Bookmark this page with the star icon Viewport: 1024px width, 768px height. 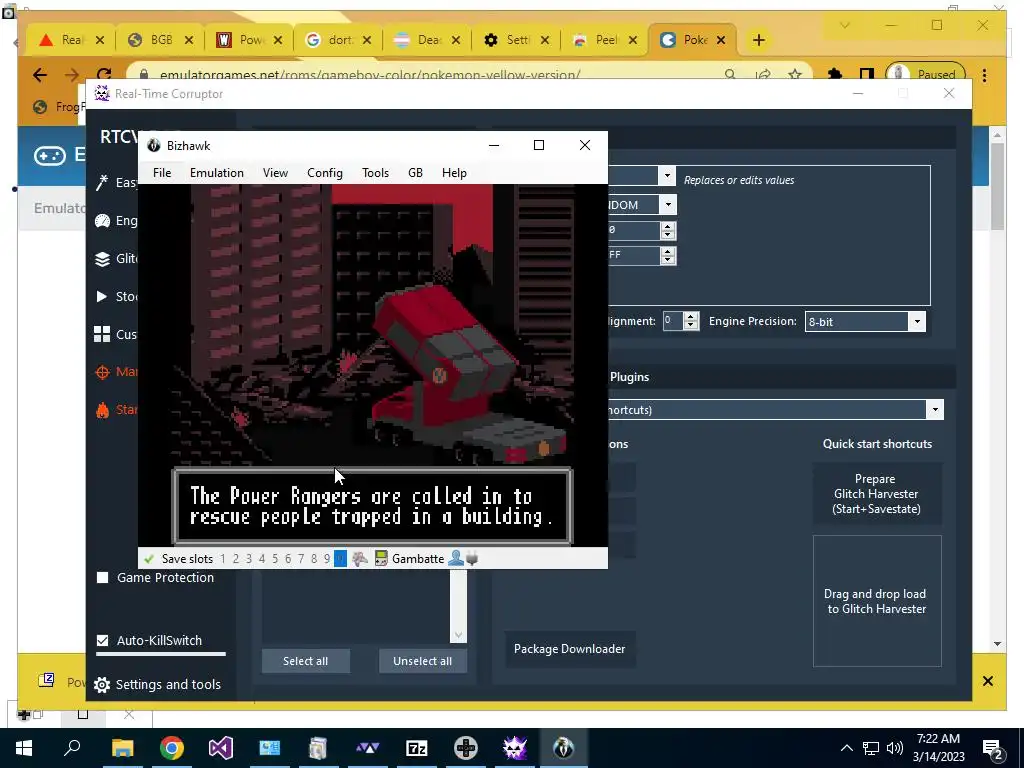coord(795,74)
